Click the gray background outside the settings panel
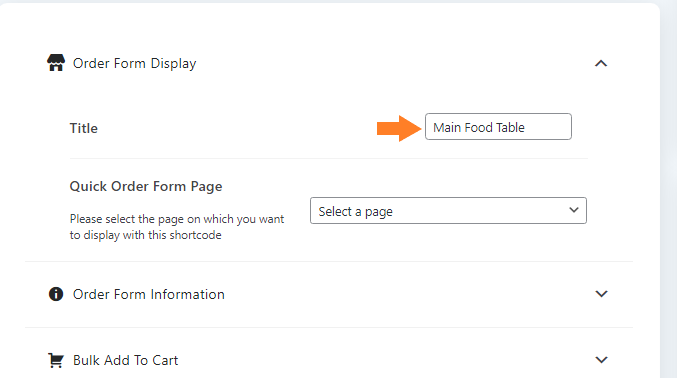This screenshot has width=677, height=378. (x=669, y=190)
